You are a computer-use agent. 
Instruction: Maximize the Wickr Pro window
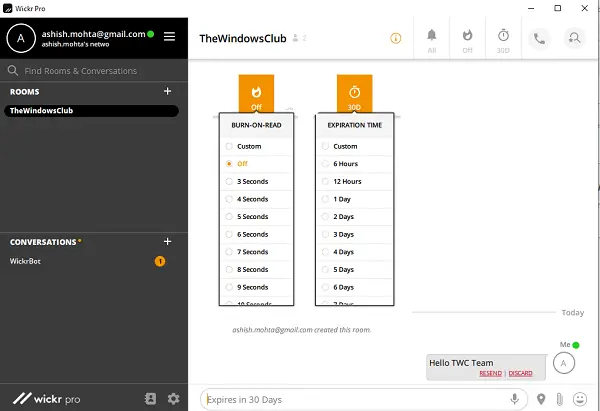[x=558, y=8]
